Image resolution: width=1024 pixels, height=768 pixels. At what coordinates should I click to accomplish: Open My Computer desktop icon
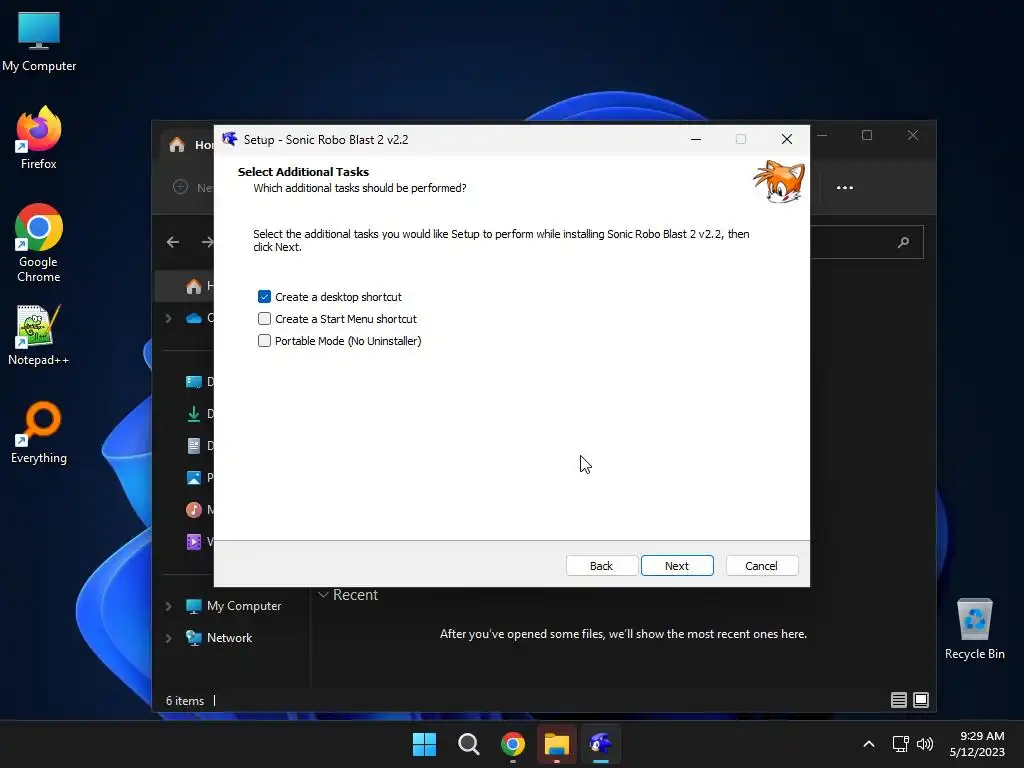pyautogui.click(x=39, y=41)
